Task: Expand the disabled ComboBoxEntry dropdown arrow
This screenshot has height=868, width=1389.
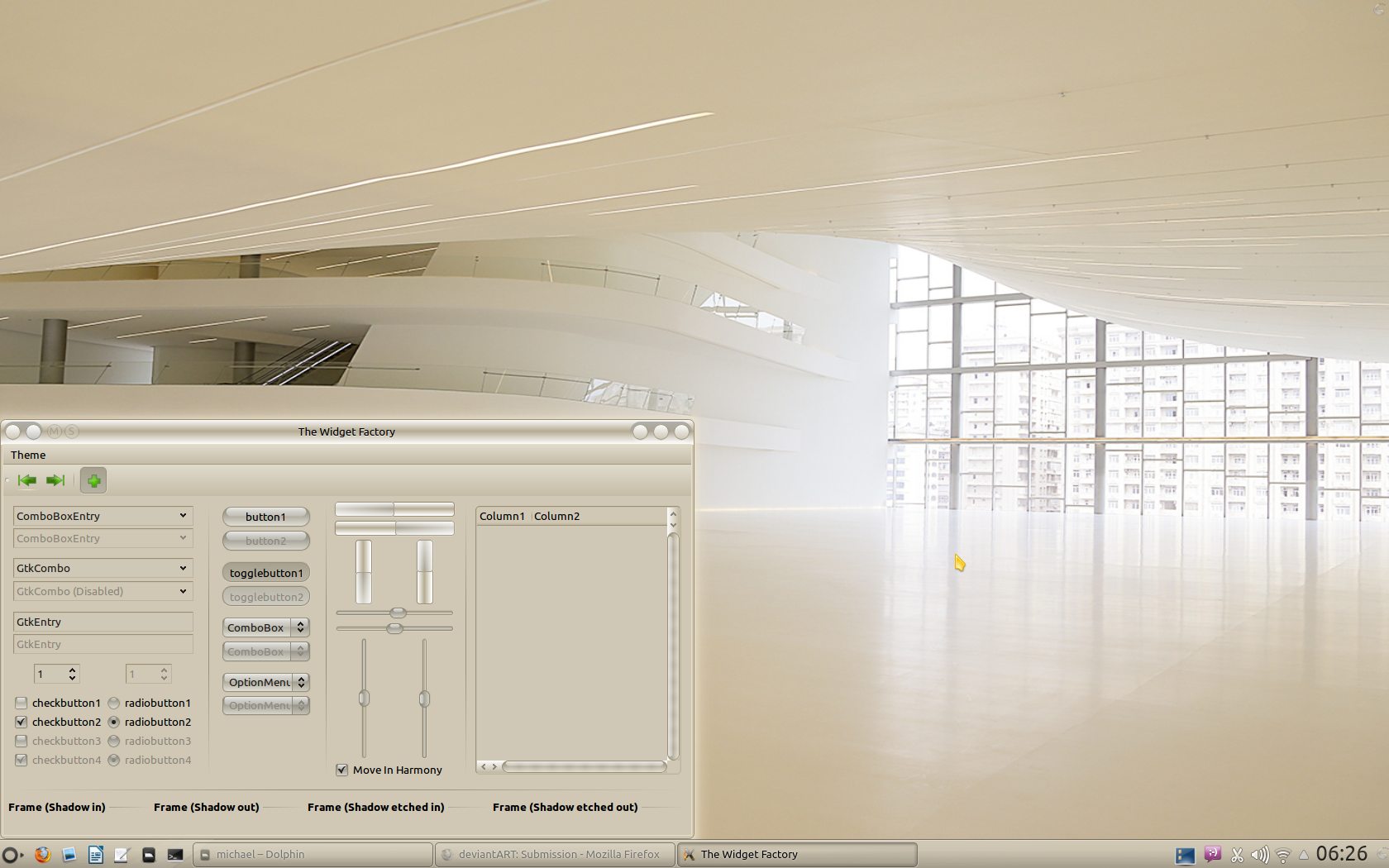Action: tap(183, 538)
